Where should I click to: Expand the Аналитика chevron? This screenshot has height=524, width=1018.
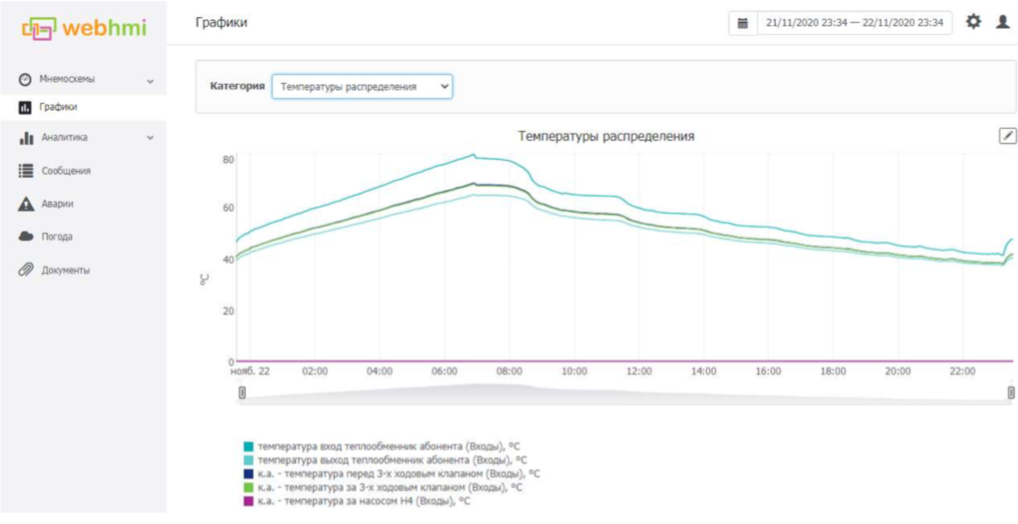coord(150,138)
